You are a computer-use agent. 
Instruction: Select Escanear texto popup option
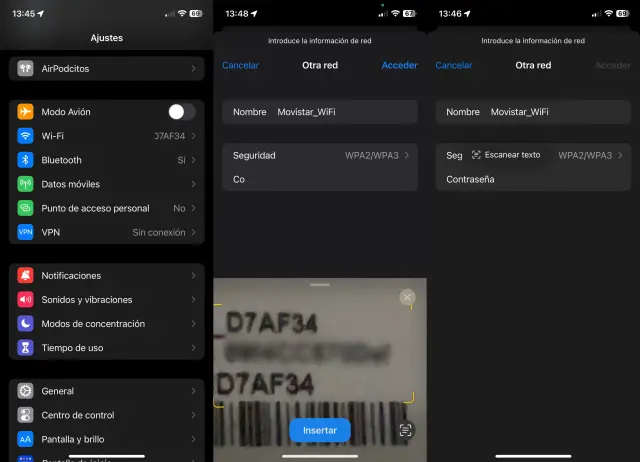tap(506, 155)
